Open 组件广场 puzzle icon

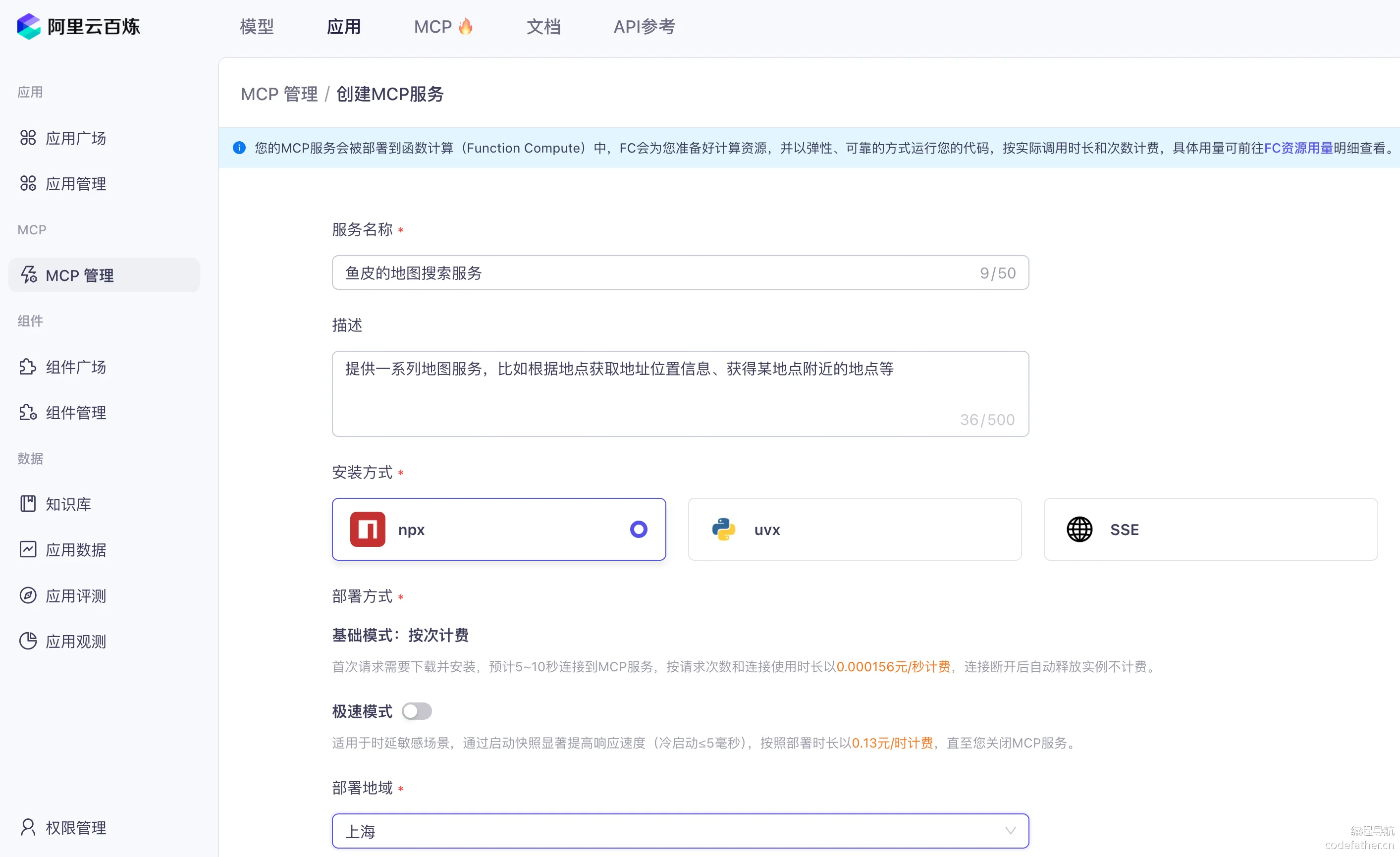[x=28, y=367]
